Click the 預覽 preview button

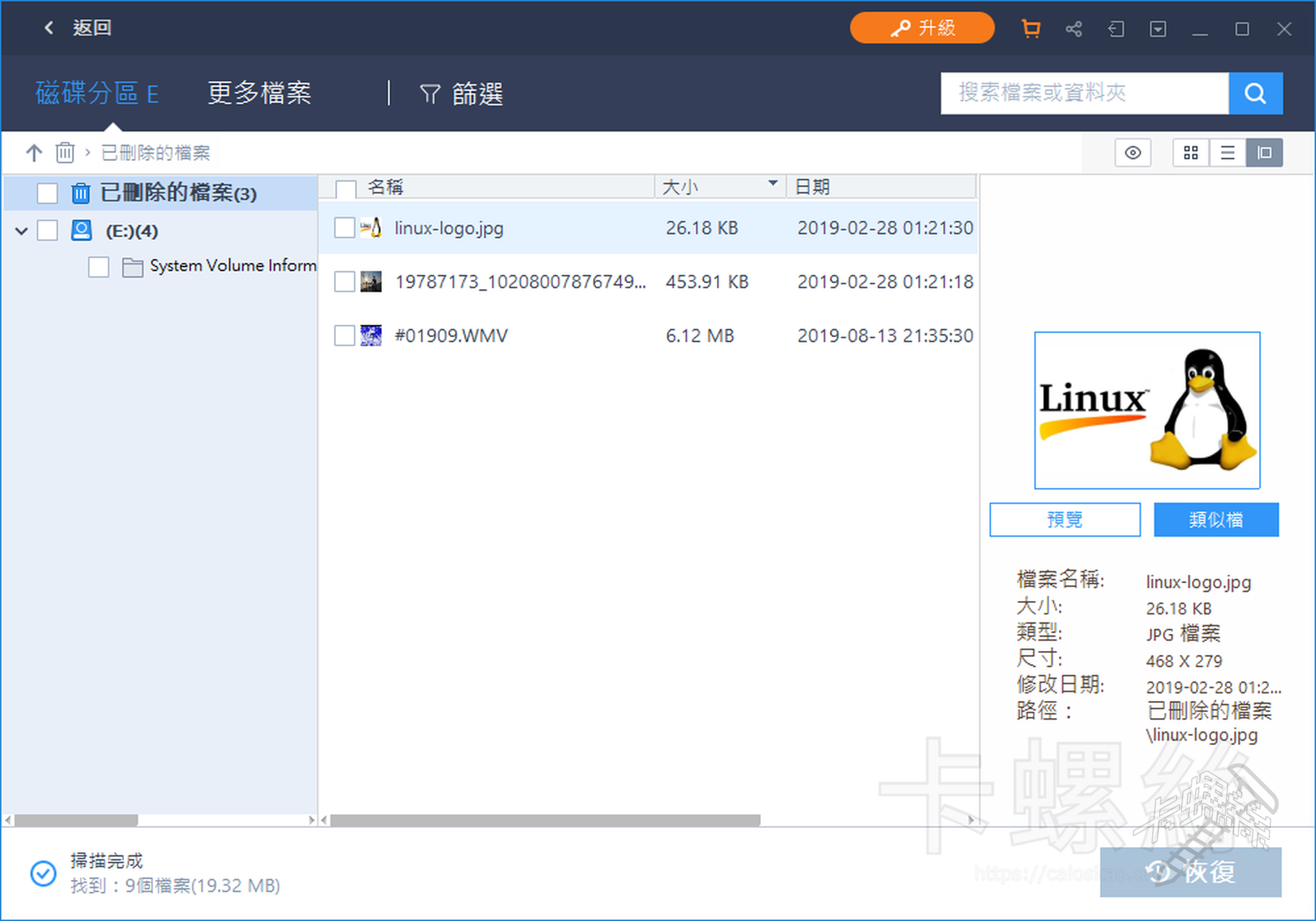pyautogui.click(x=1064, y=519)
